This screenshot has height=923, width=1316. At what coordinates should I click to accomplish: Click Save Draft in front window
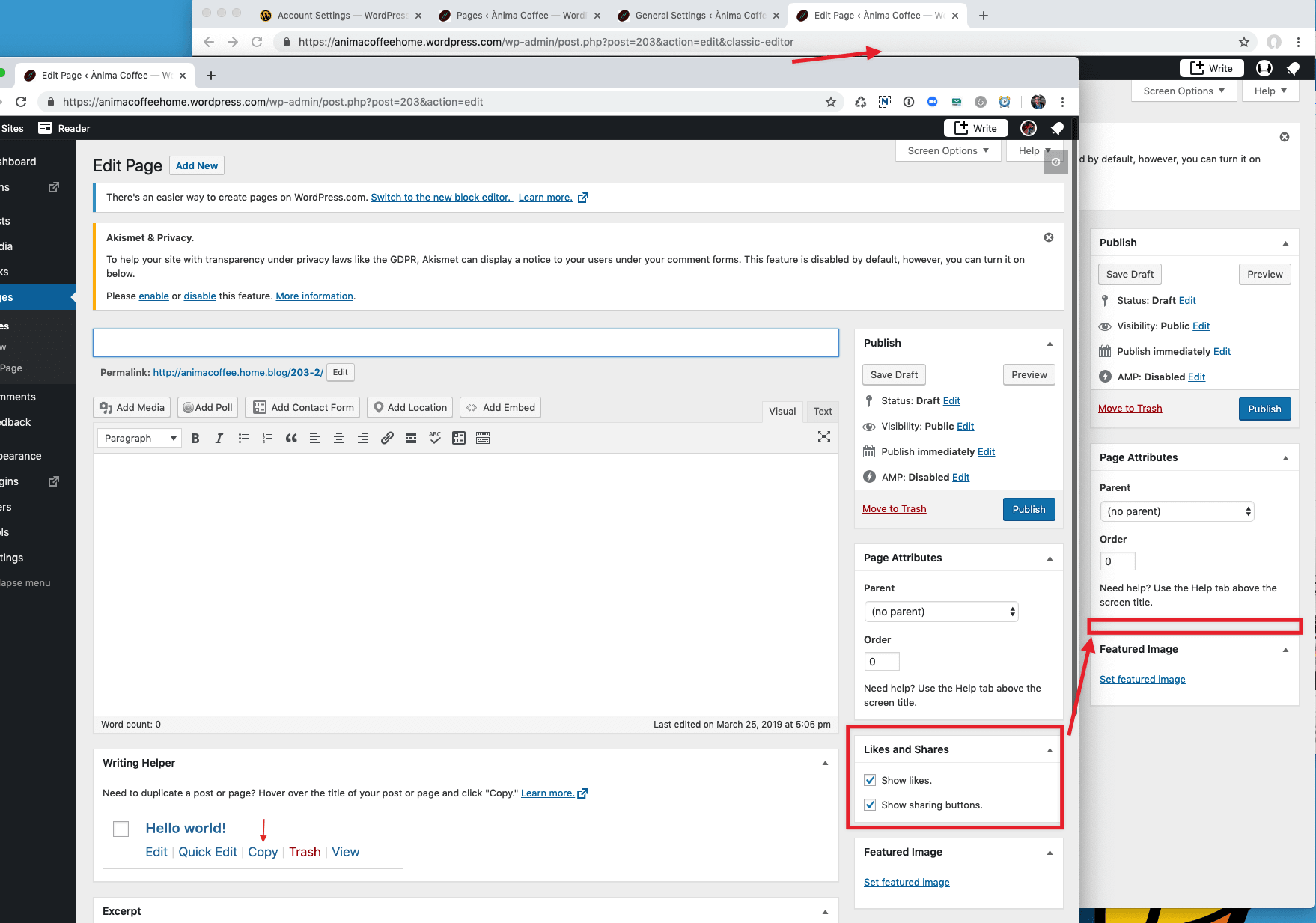point(894,374)
